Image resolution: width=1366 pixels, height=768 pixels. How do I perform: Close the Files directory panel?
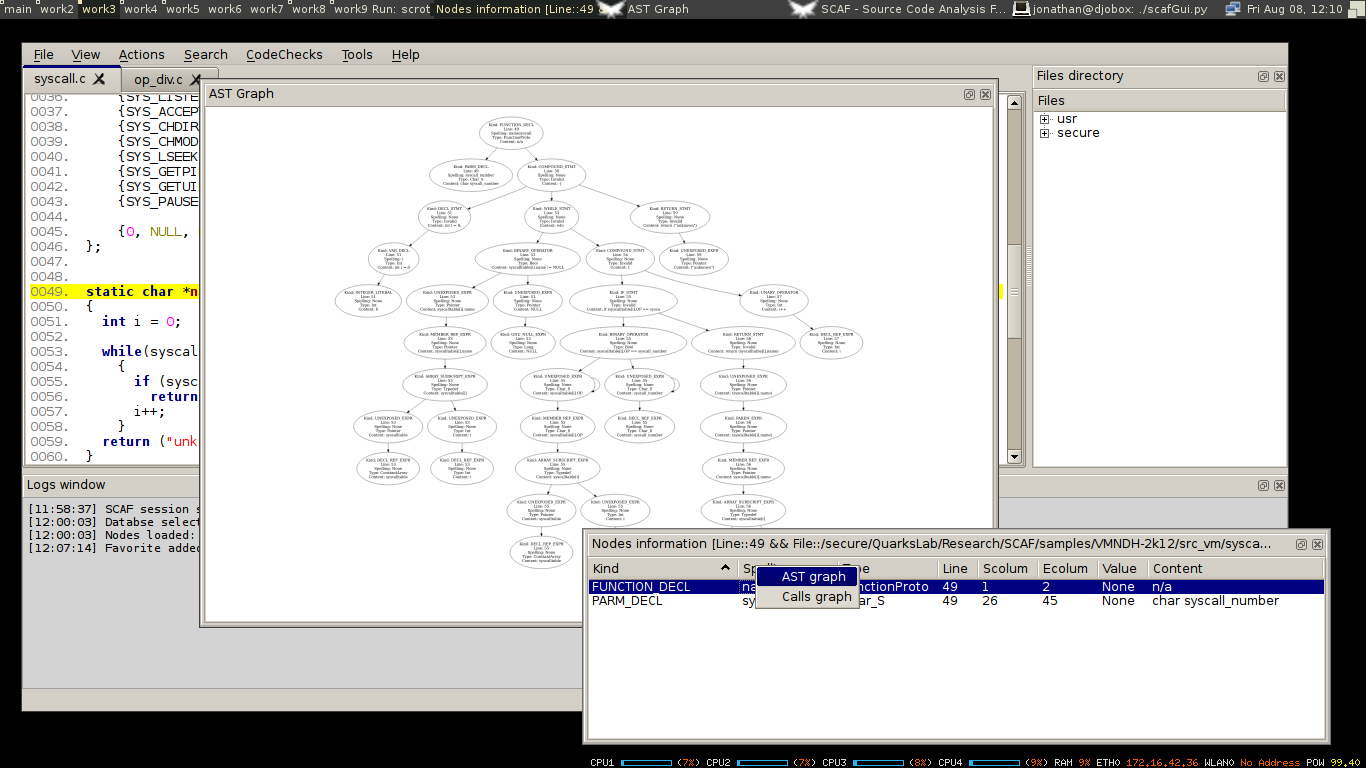tap(1279, 76)
